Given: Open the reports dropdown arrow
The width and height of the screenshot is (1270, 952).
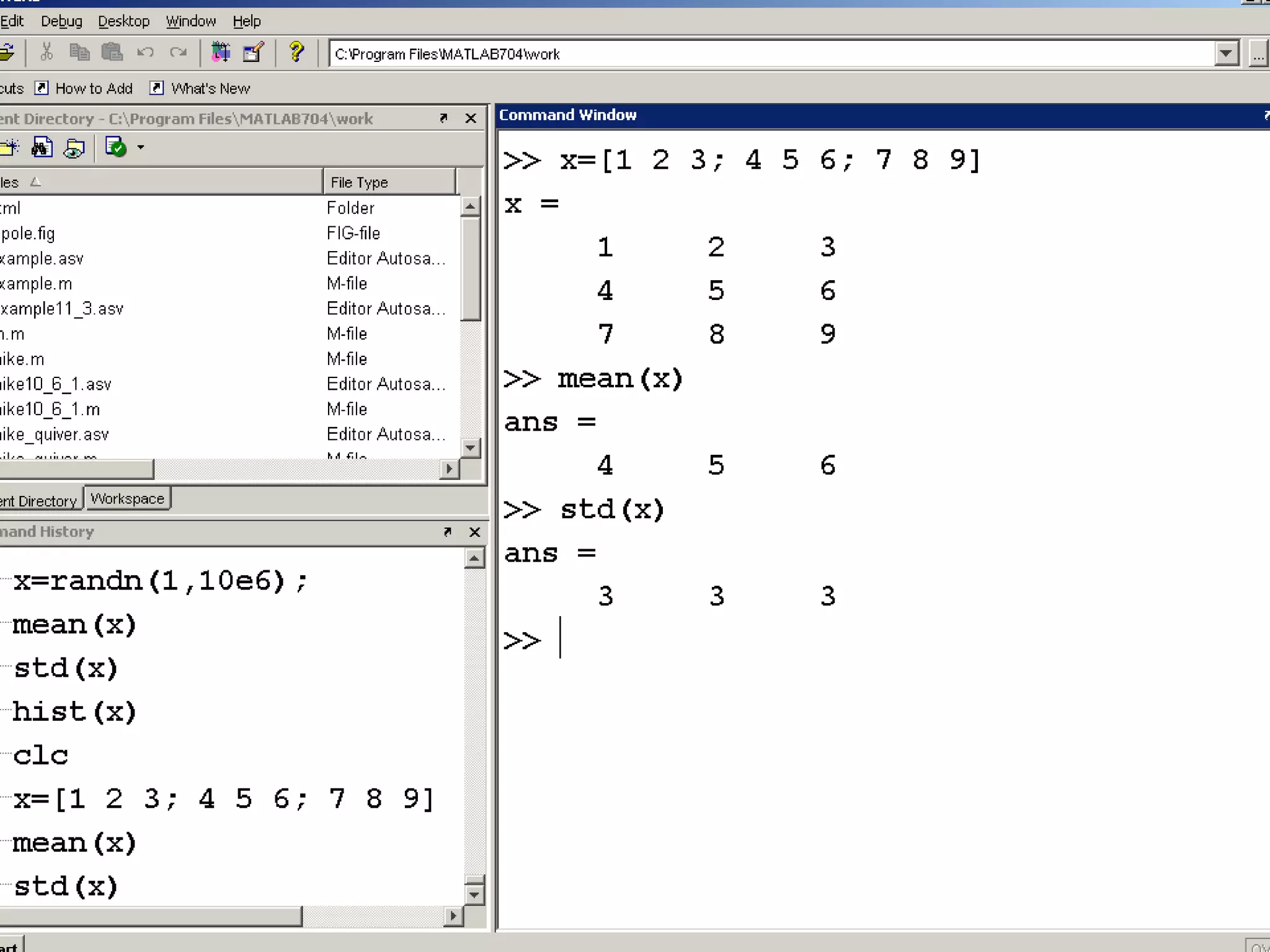Looking at the screenshot, I should pos(141,148).
